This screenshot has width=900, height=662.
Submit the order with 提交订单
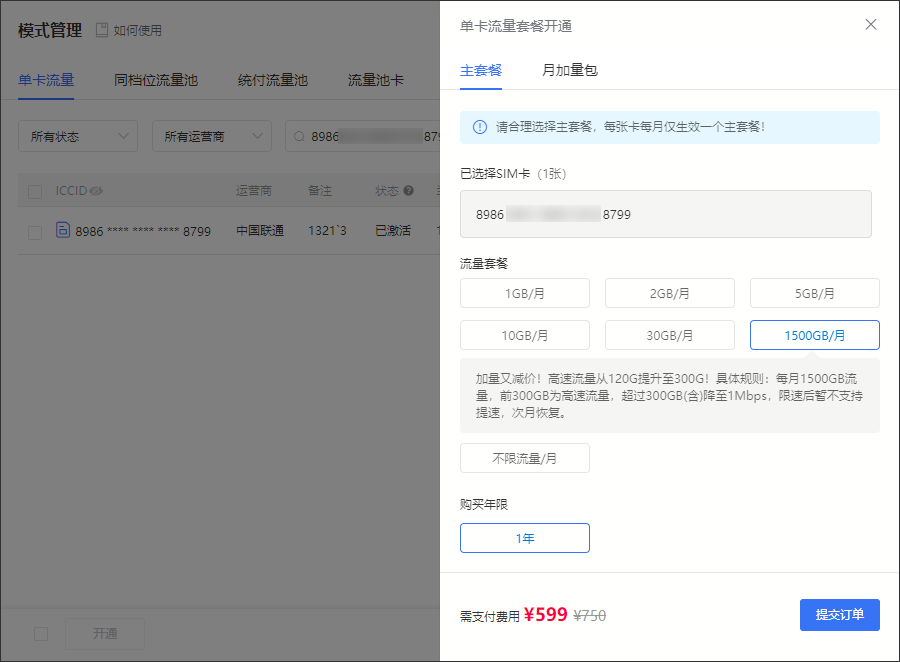coord(839,615)
